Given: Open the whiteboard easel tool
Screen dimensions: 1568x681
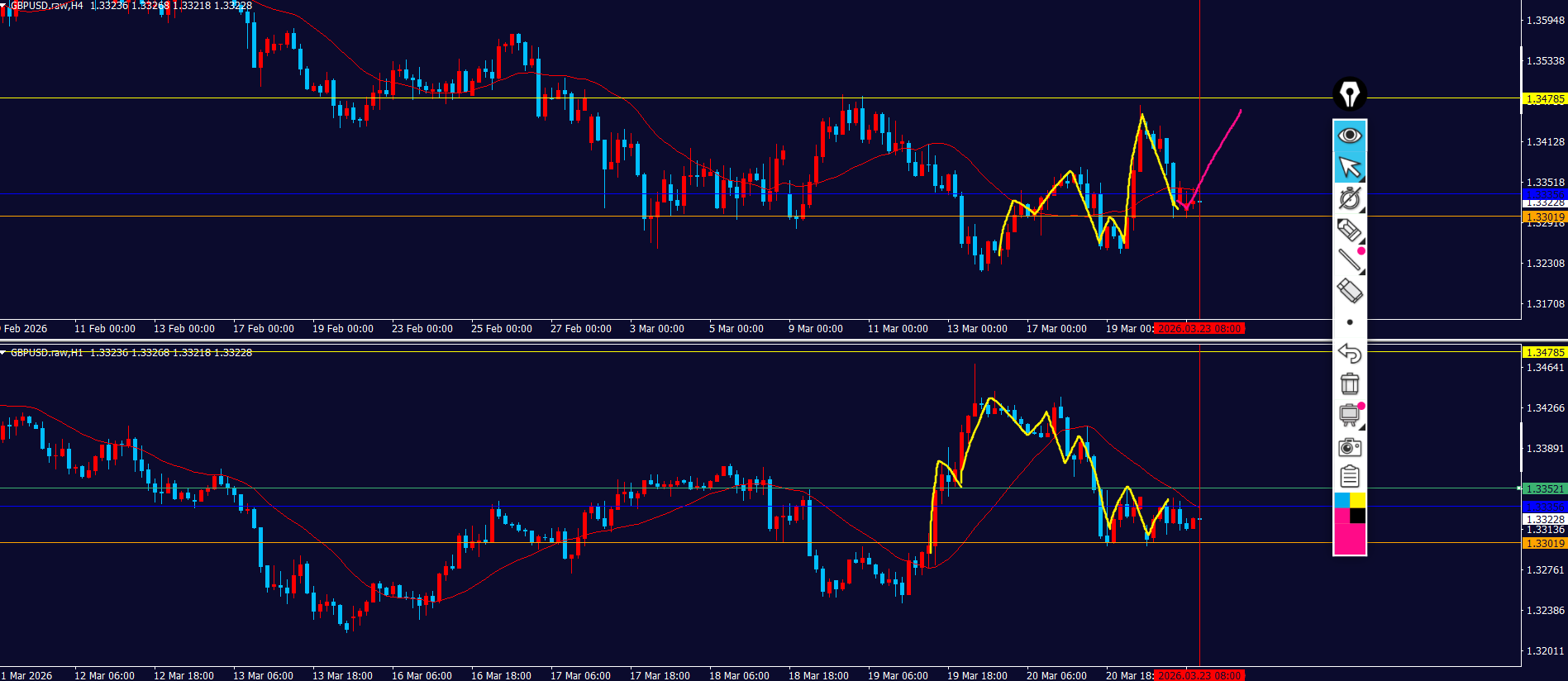Looking at the screenshot, I should click(x=1349, y=414).
